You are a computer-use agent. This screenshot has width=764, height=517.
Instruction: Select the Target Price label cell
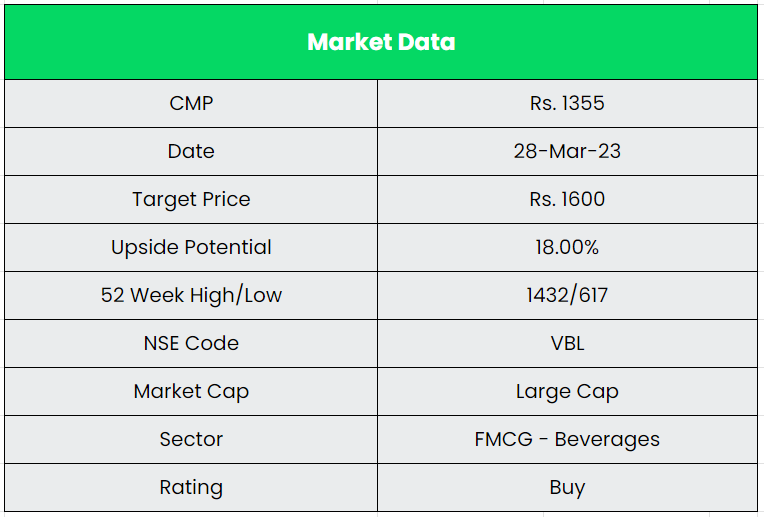[191, 199]
